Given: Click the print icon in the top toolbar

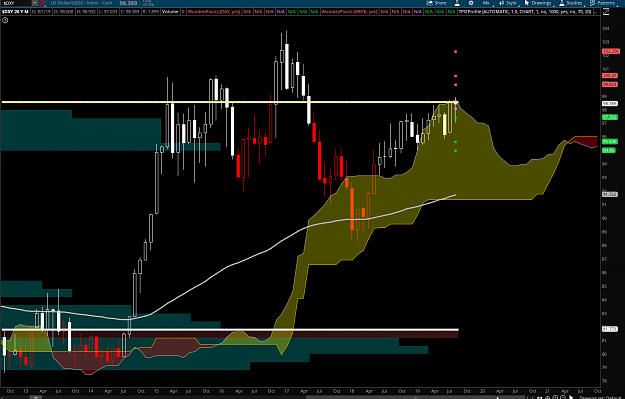Looking at the screenshot, I should [x=471, y=3].
